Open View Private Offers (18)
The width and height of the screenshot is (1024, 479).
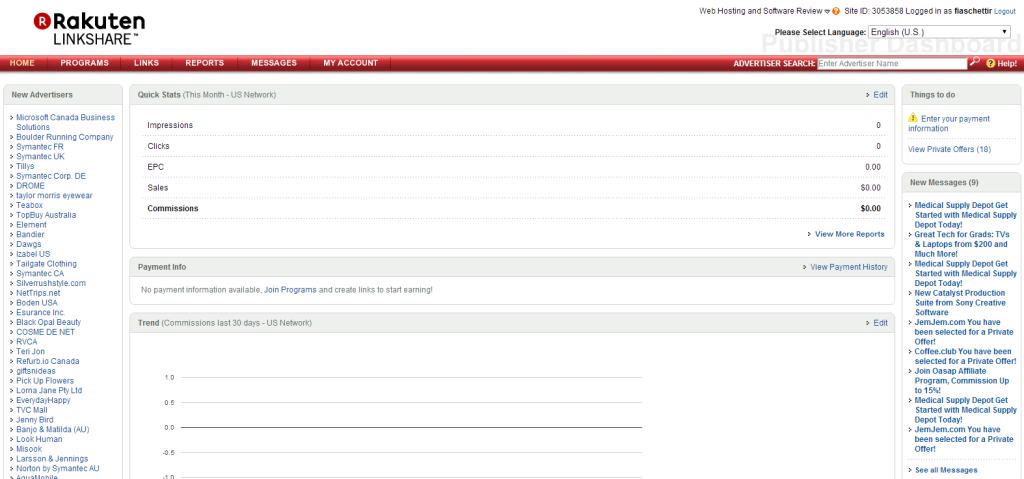click(950, 150)
